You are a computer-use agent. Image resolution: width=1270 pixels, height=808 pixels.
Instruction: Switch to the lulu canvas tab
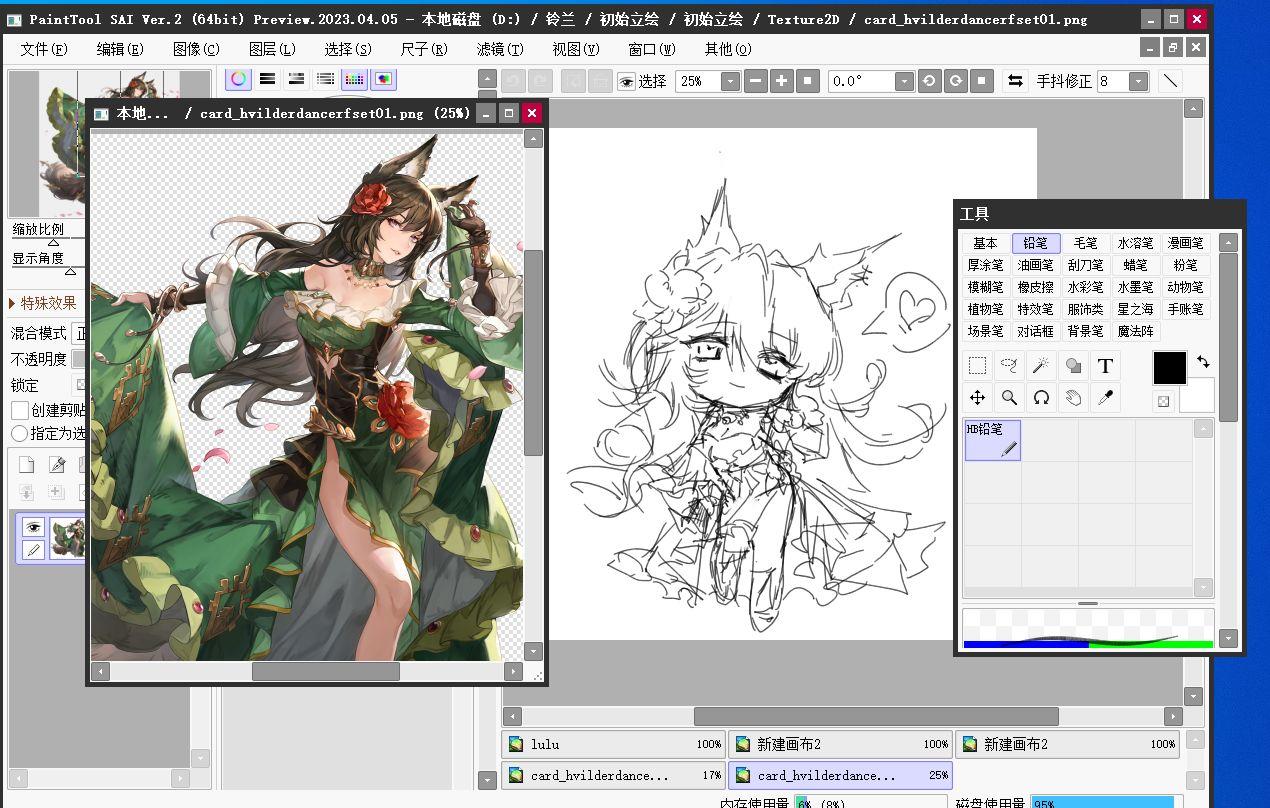tap(614, 744)
